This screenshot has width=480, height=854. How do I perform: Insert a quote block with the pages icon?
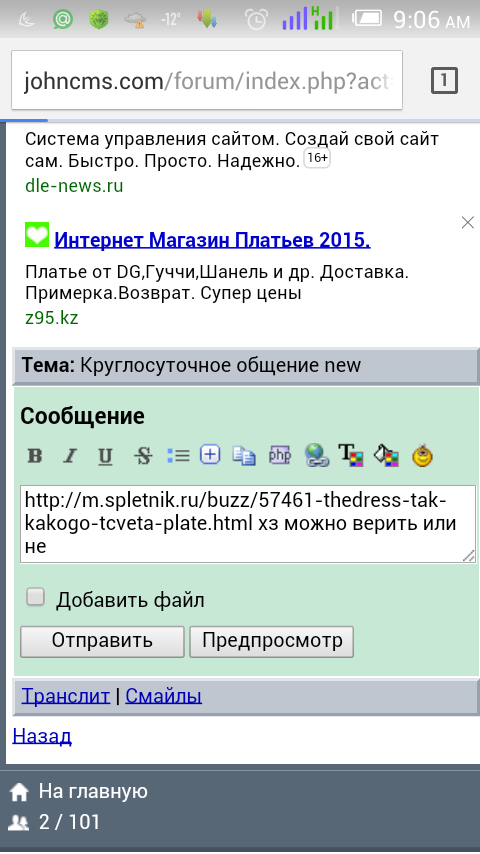point(244,455)
